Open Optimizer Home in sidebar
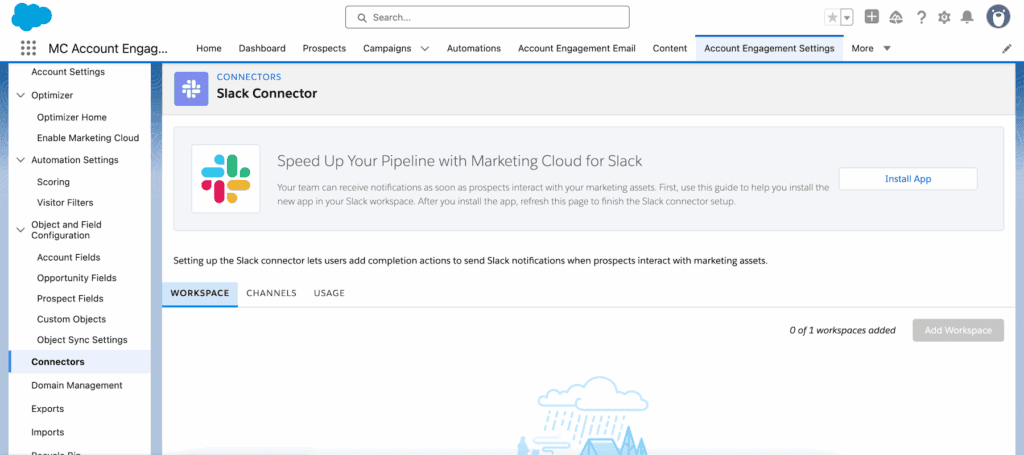 tap(72, 118)
